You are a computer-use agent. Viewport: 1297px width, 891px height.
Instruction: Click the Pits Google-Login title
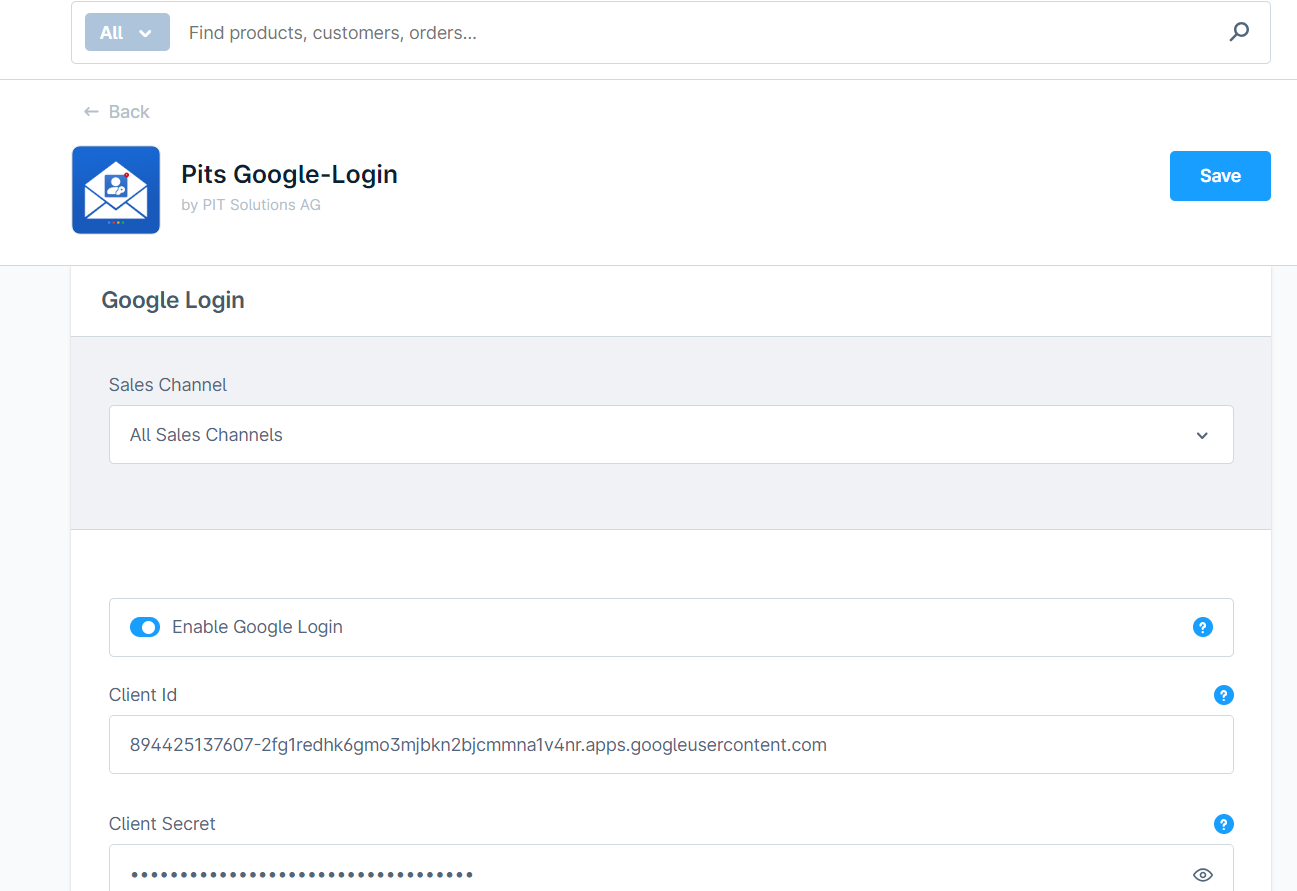click(x=289, y=174)
